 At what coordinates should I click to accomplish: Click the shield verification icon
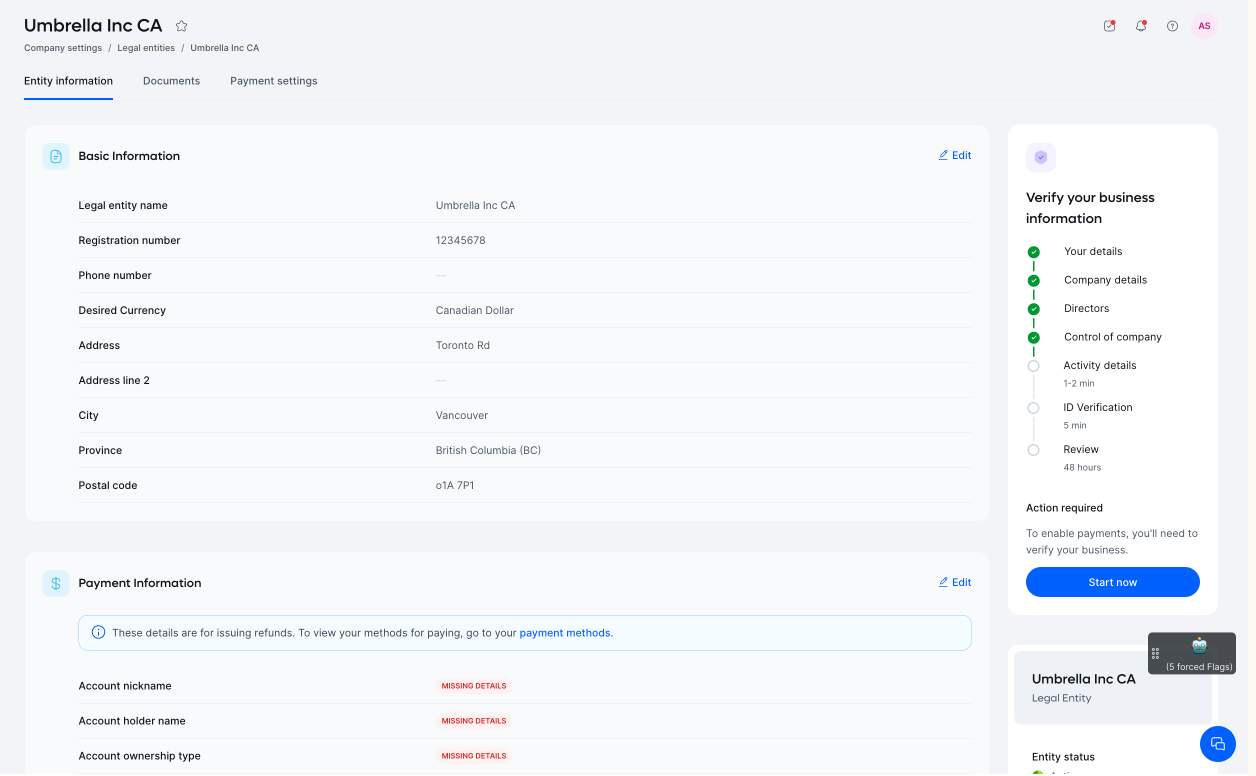1041,157
